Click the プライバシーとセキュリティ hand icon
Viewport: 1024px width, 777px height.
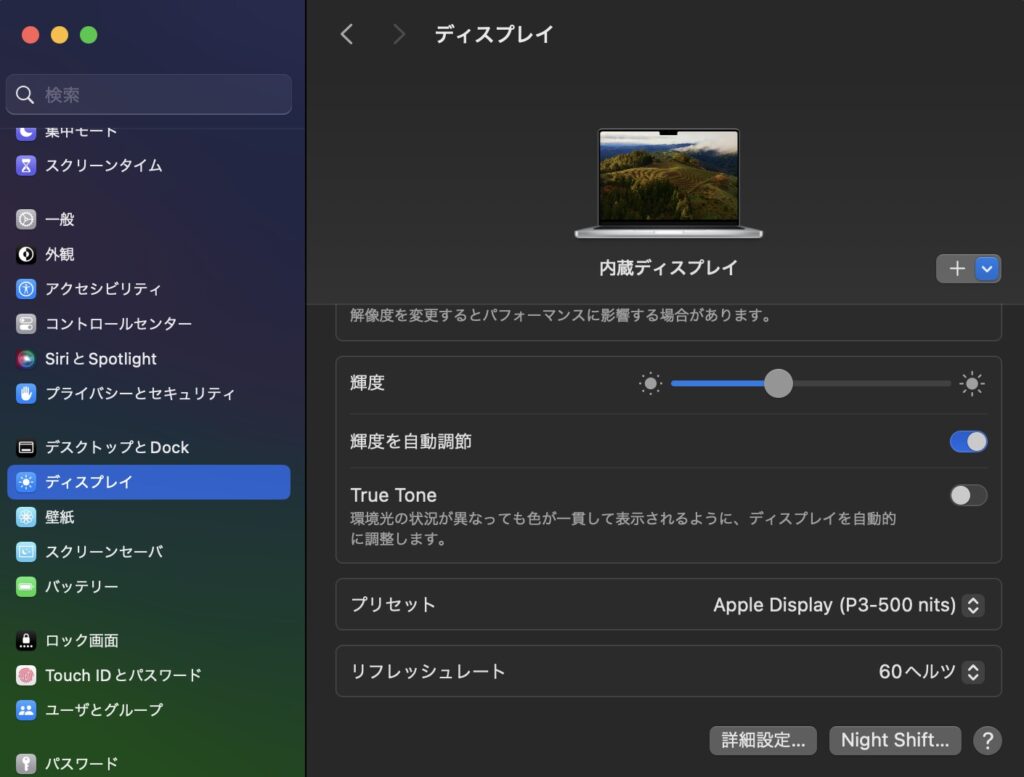pos(26,394)
